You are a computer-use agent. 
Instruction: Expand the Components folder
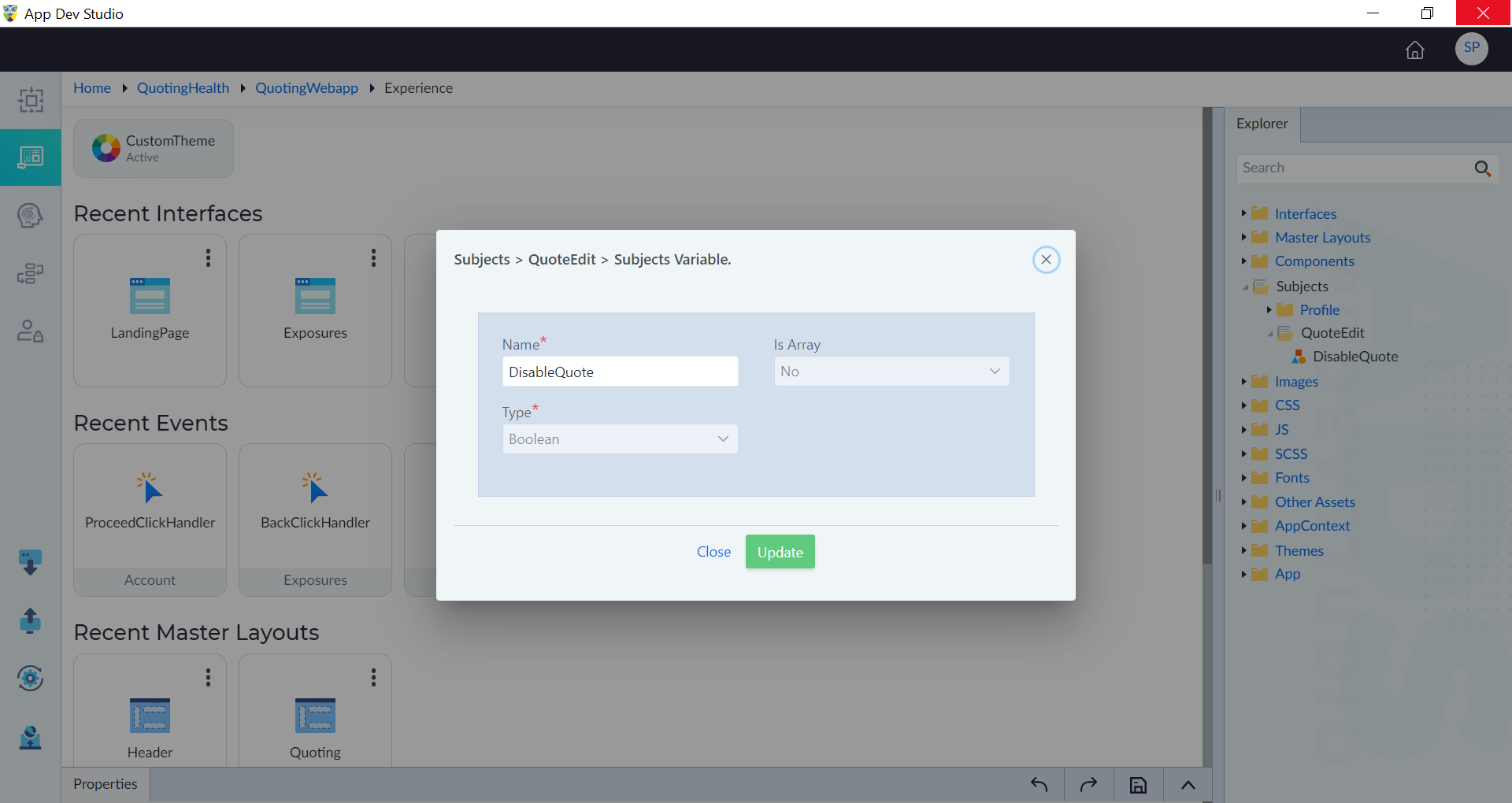coord(1243,261)
